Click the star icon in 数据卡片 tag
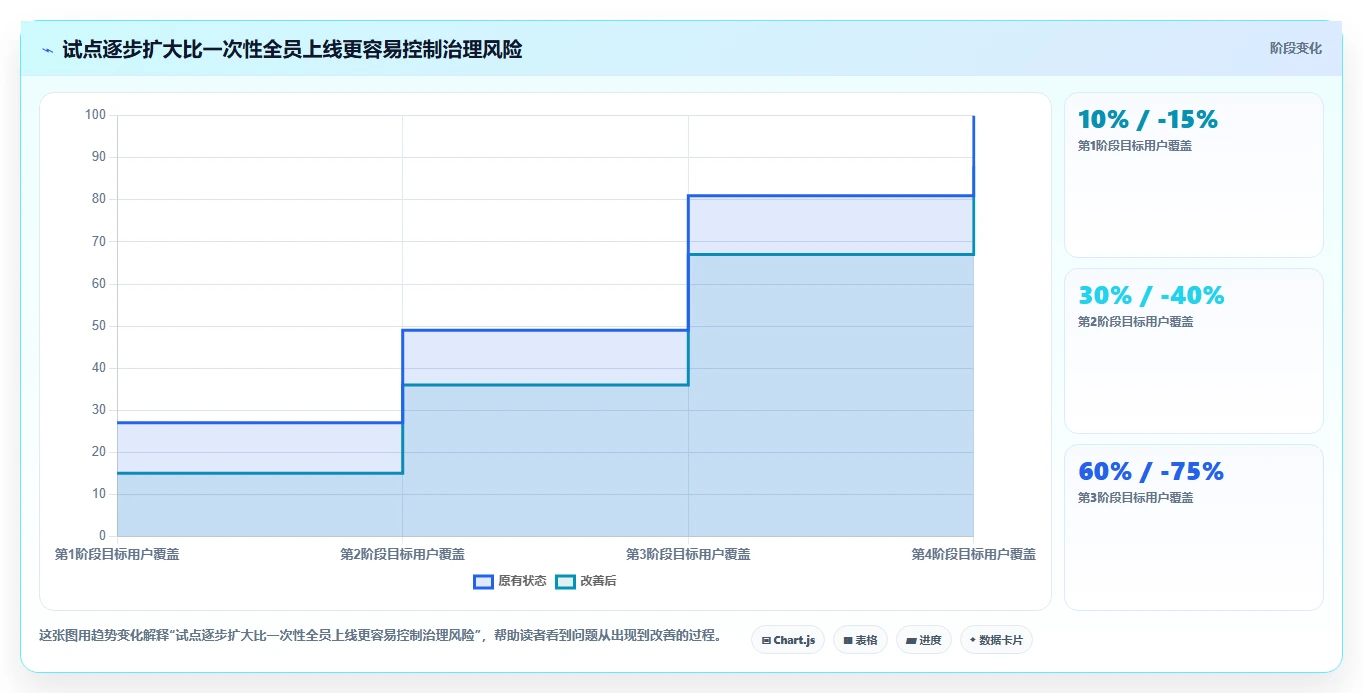The image size is (1363, 693). [x=973, y=640]
